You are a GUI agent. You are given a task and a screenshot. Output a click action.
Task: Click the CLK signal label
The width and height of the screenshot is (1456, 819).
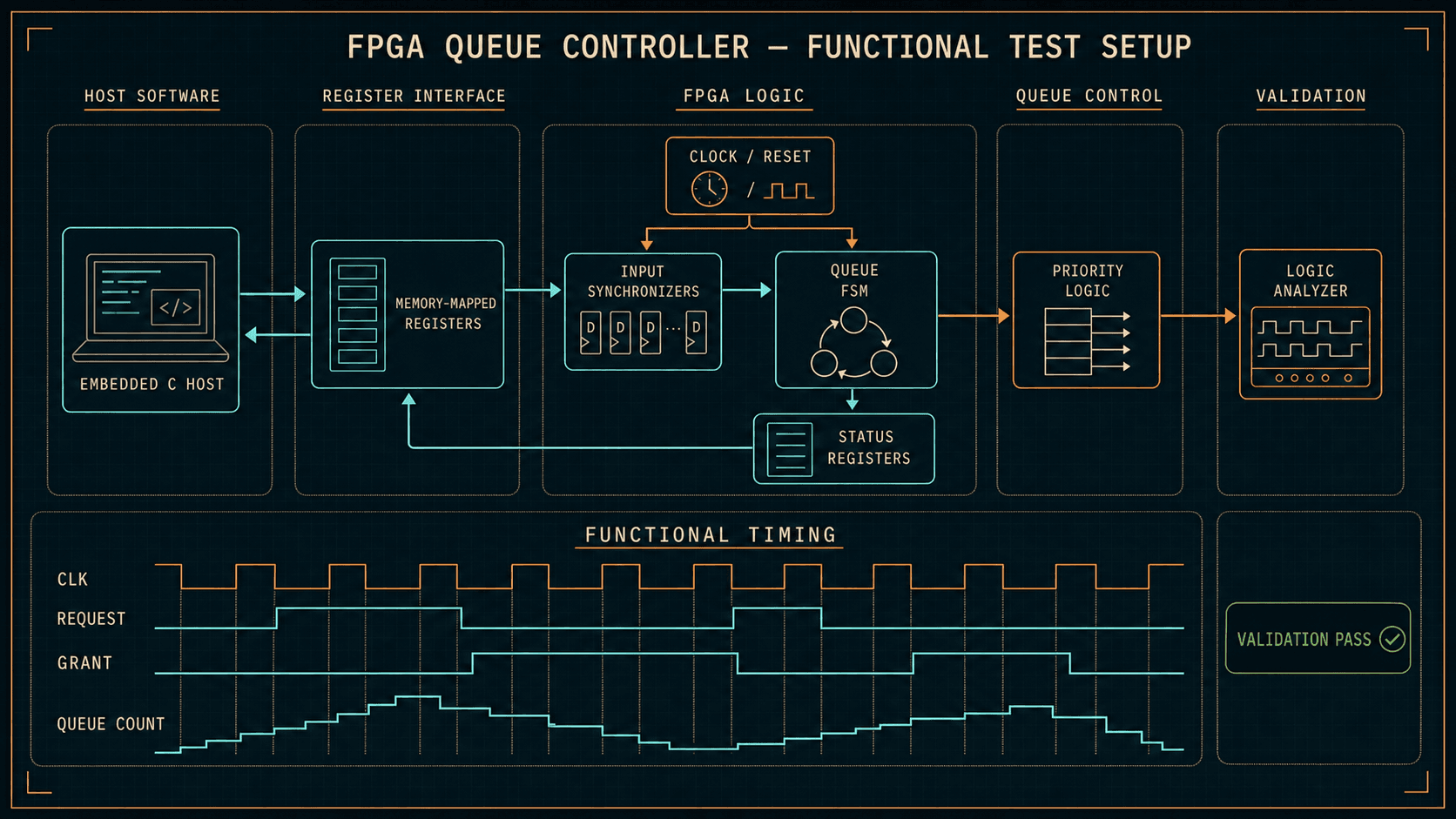coord(72,580)
